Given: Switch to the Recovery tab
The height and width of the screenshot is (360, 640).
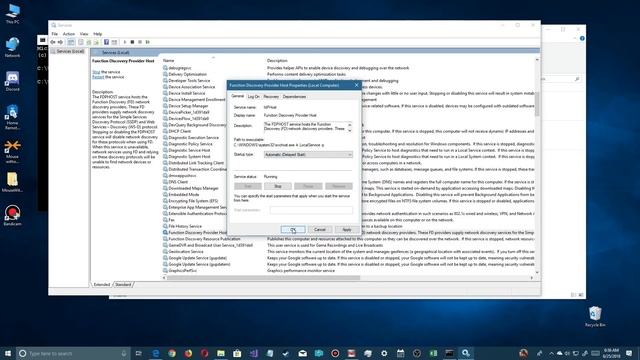Looking at the screenshot, I should coord(271,97).
